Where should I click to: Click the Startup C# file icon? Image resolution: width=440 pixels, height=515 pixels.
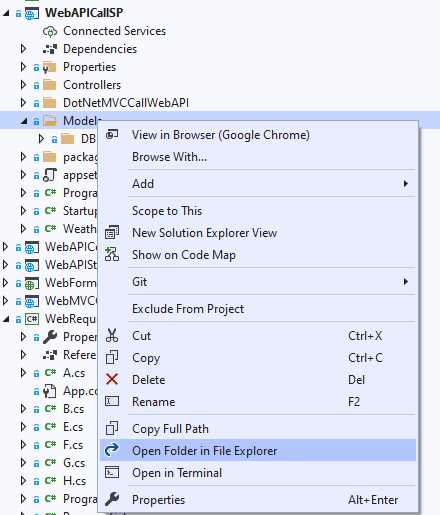(x=50, y=211)
